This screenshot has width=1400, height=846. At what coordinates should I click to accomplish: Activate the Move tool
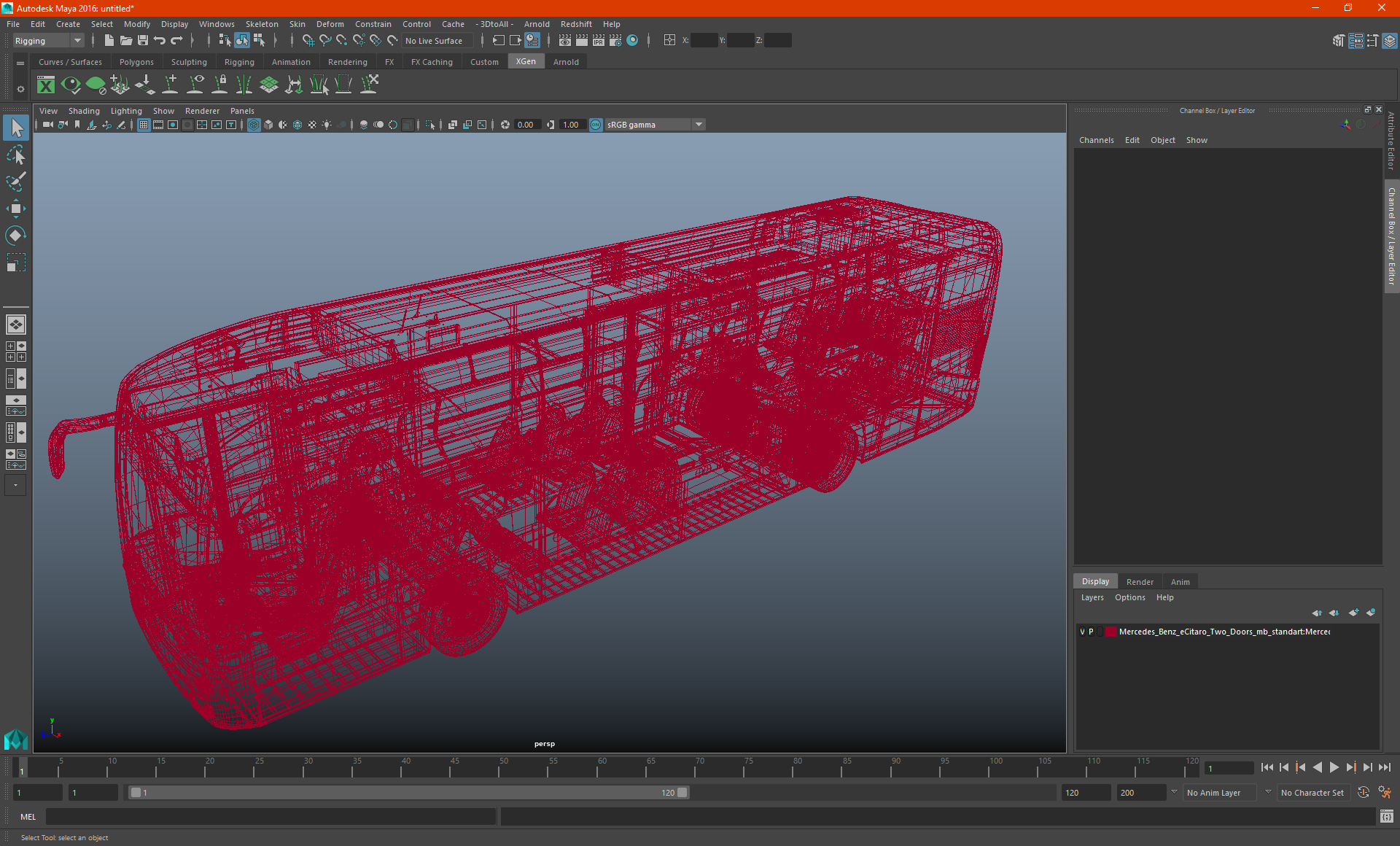click(x=15, y=209)
